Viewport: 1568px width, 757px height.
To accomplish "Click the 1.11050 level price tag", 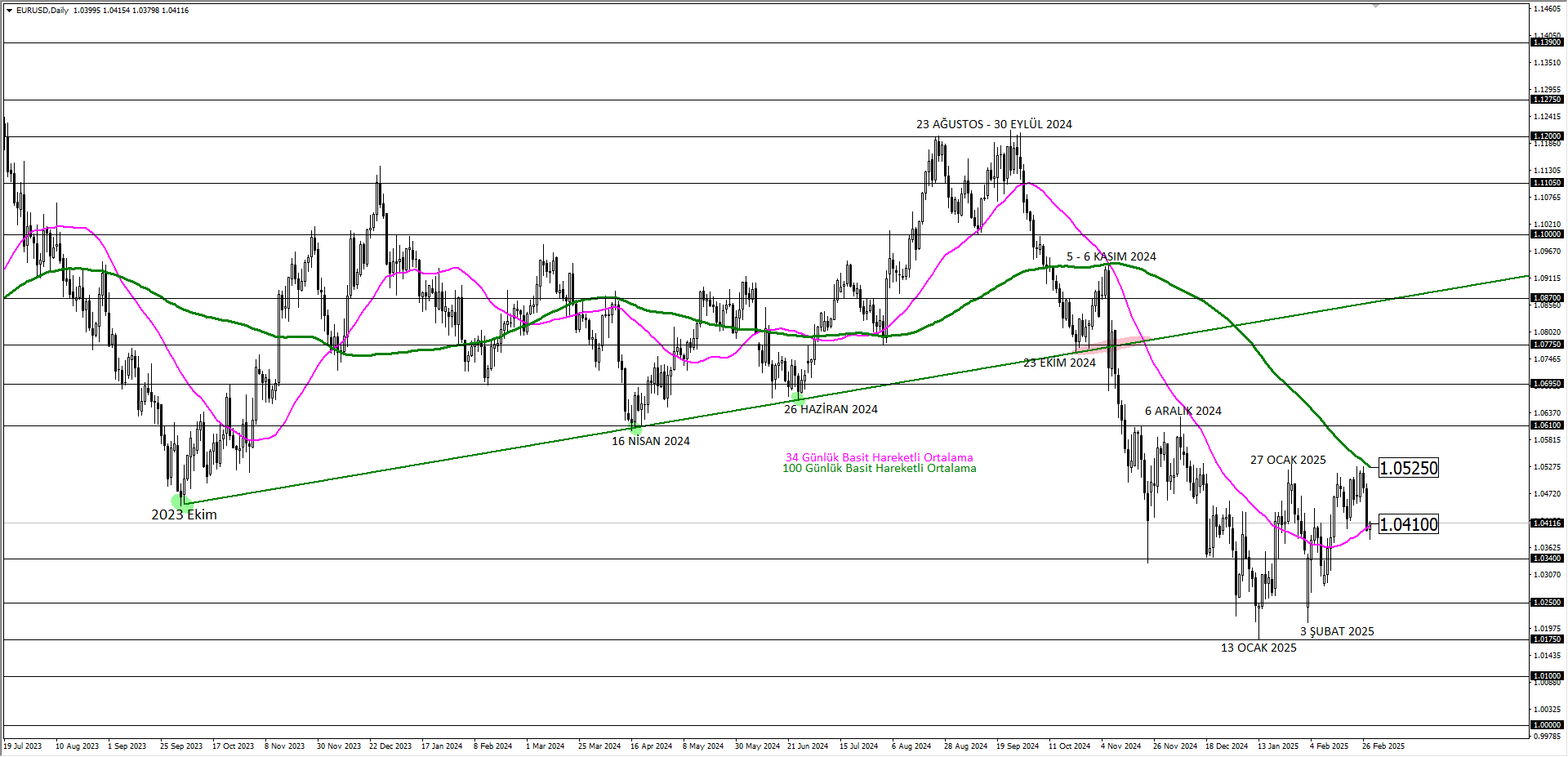I will click(x=1547, y=183).
